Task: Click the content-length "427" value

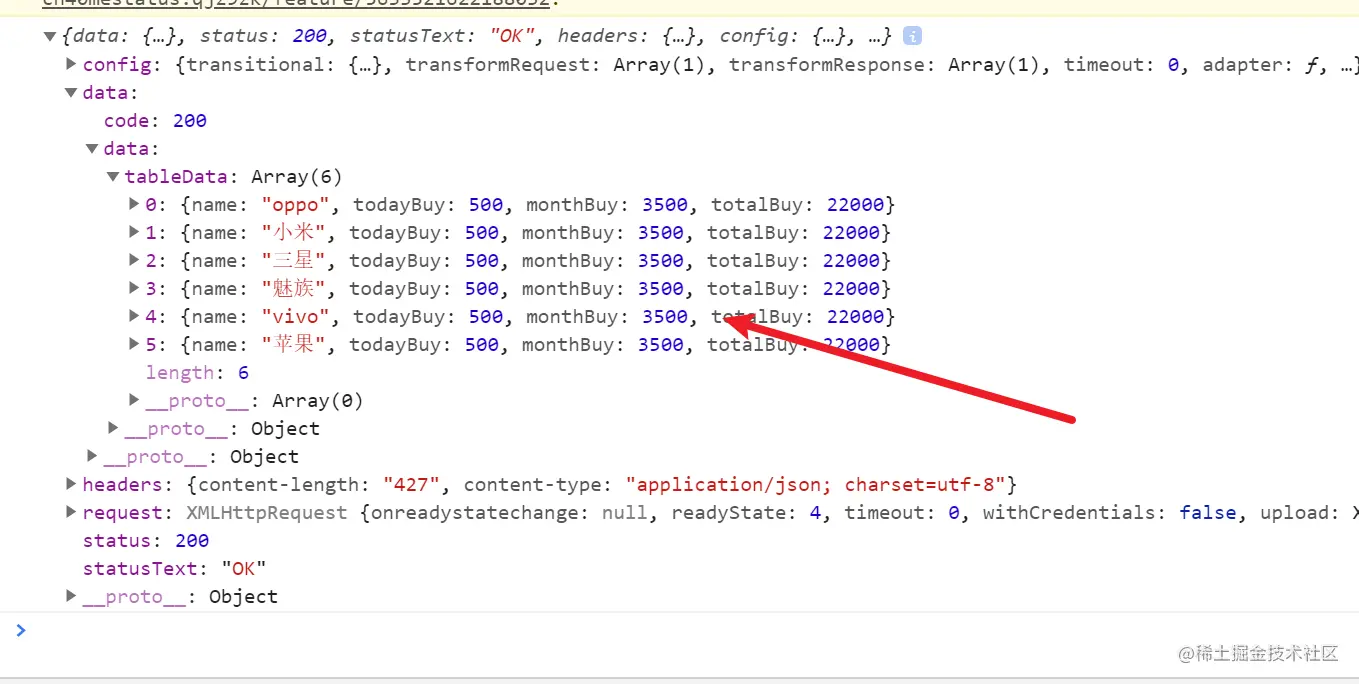Action: pyautogui.click(x=413, y=485)
